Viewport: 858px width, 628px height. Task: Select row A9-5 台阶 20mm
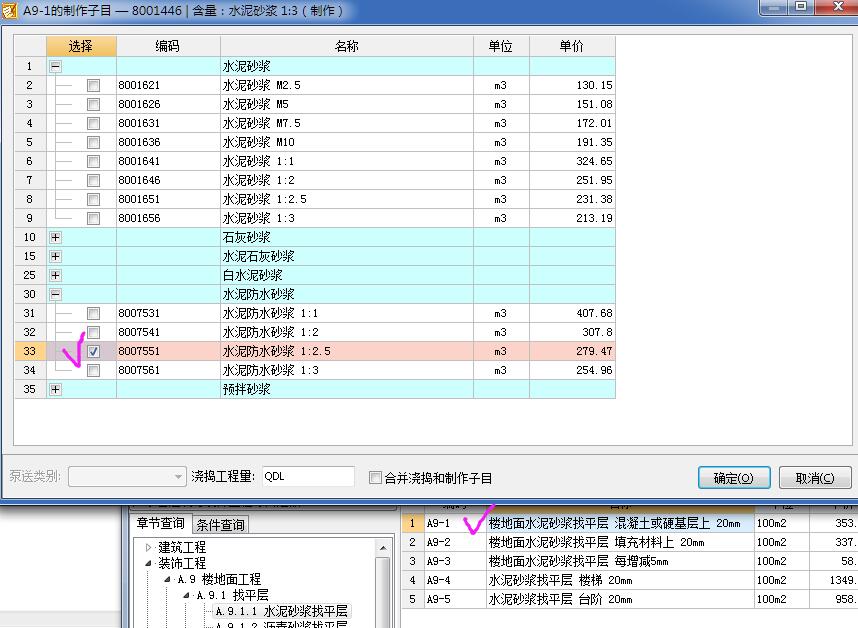pos(629,599)
